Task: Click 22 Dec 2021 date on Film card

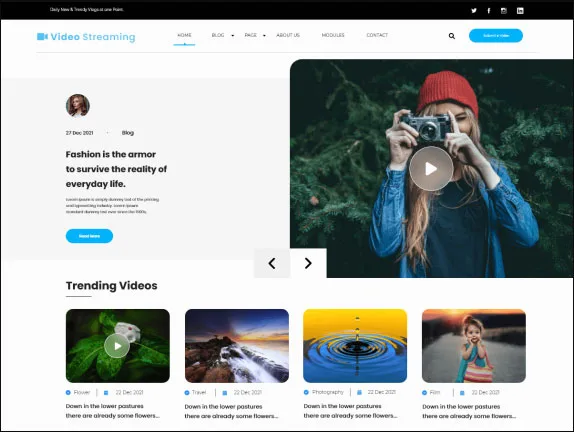Action: 485,392
